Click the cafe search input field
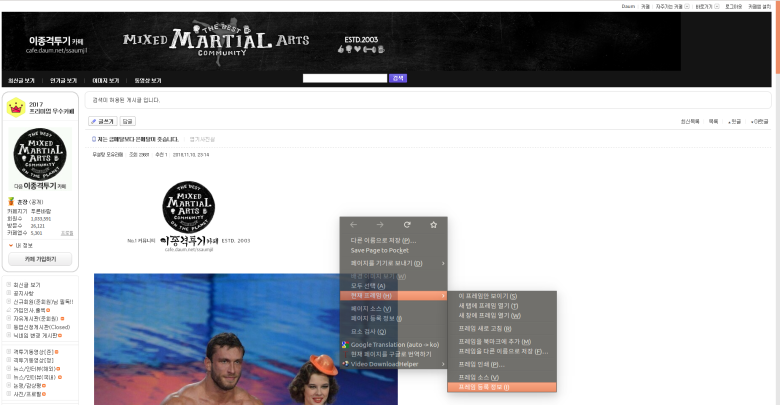This screenshot has height=405, width=780. tap(344, 78)
